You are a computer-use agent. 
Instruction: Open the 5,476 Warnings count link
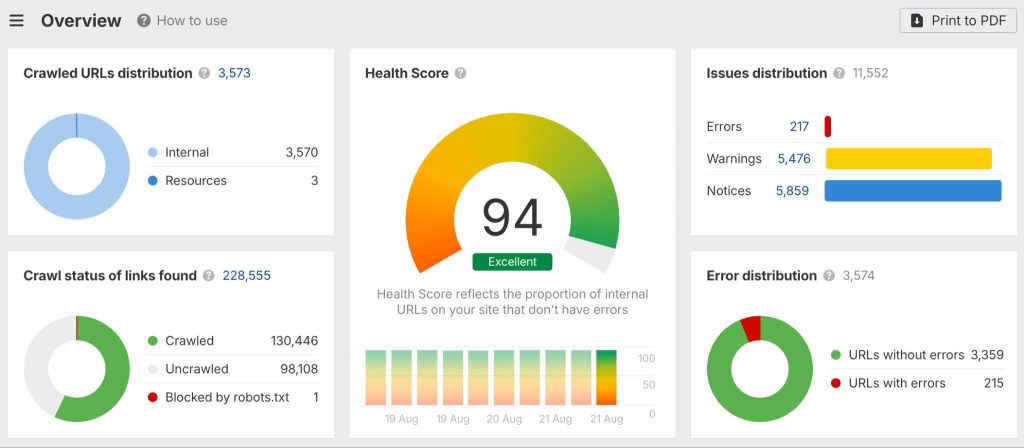pos(793,159)
